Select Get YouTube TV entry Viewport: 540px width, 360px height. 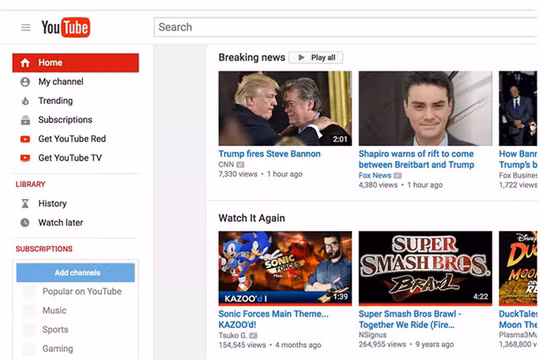pyautogui.click(x=75, y=158)
